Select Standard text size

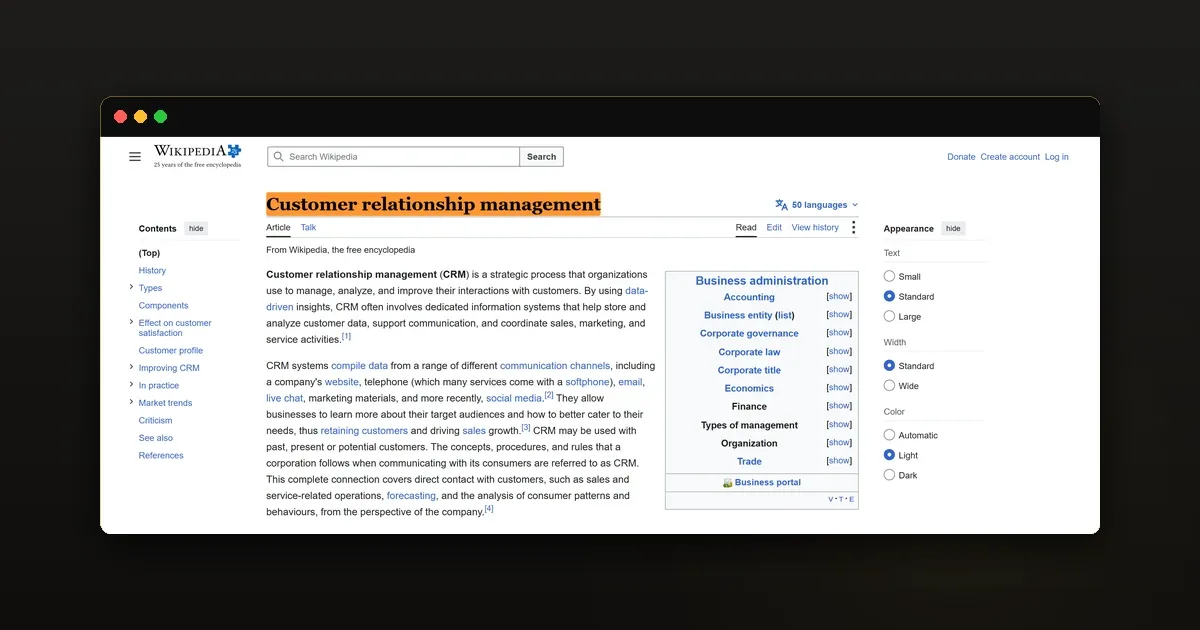(x=889, y=296)
